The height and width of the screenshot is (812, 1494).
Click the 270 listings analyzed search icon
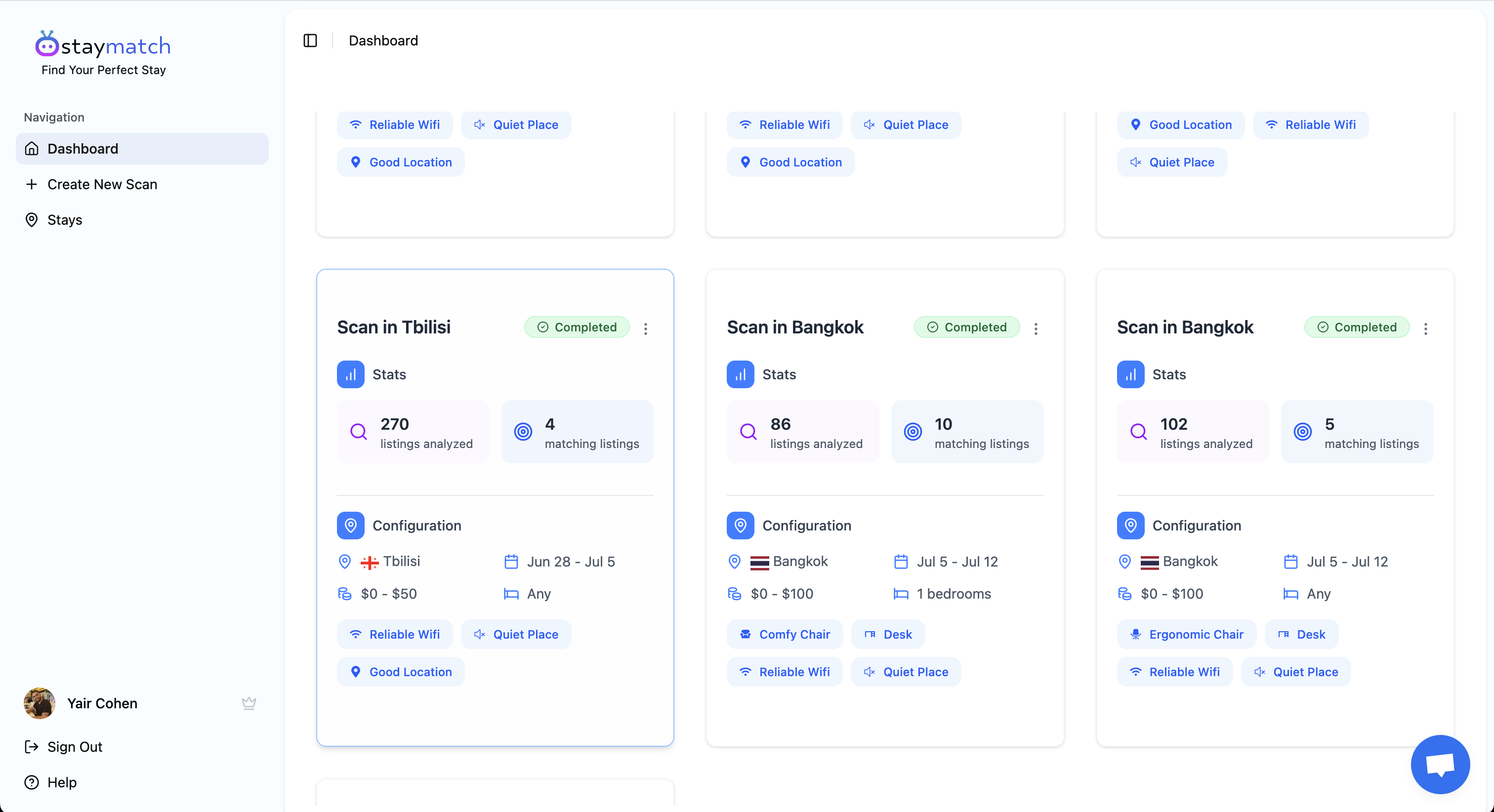358,432
